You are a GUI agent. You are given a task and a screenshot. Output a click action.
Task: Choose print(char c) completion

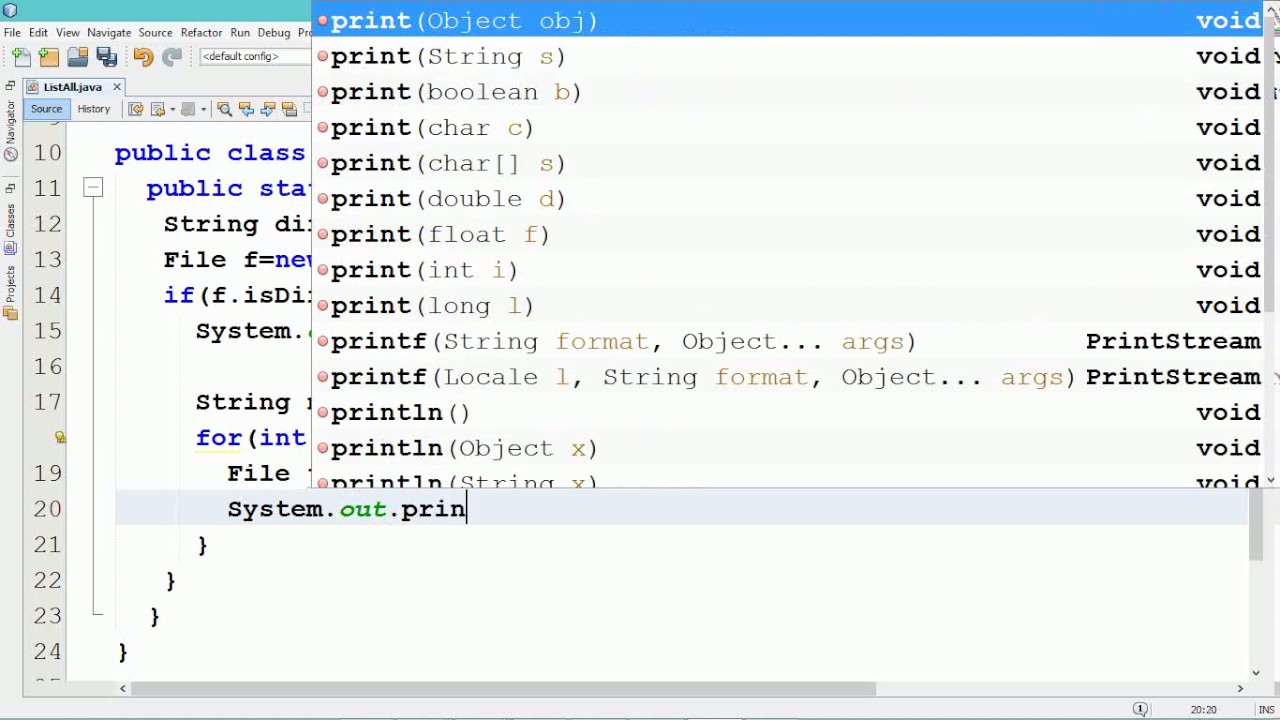pyautogui.click(x=789, y=128)
